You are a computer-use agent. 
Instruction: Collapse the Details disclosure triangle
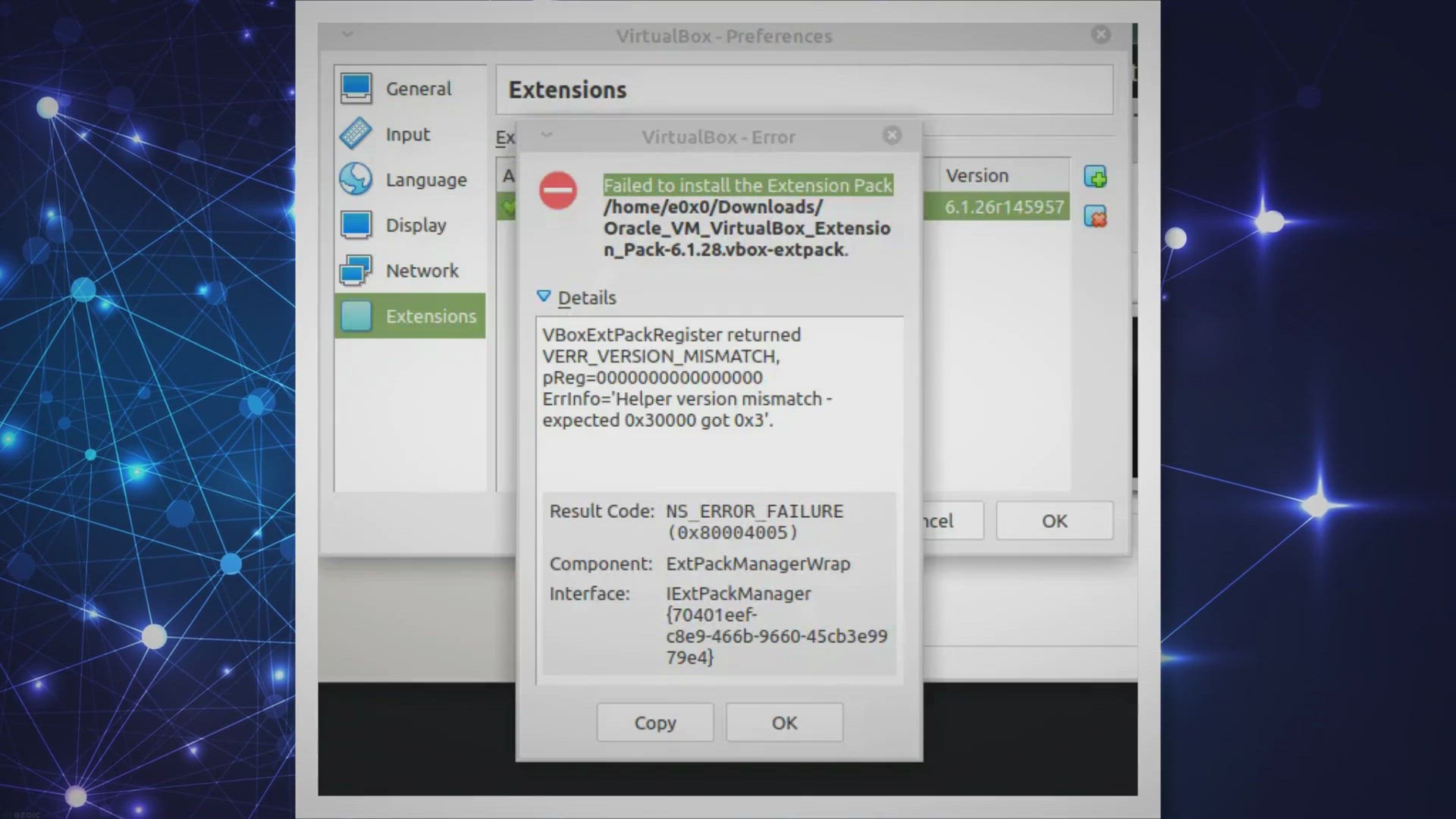coord(544,296)
